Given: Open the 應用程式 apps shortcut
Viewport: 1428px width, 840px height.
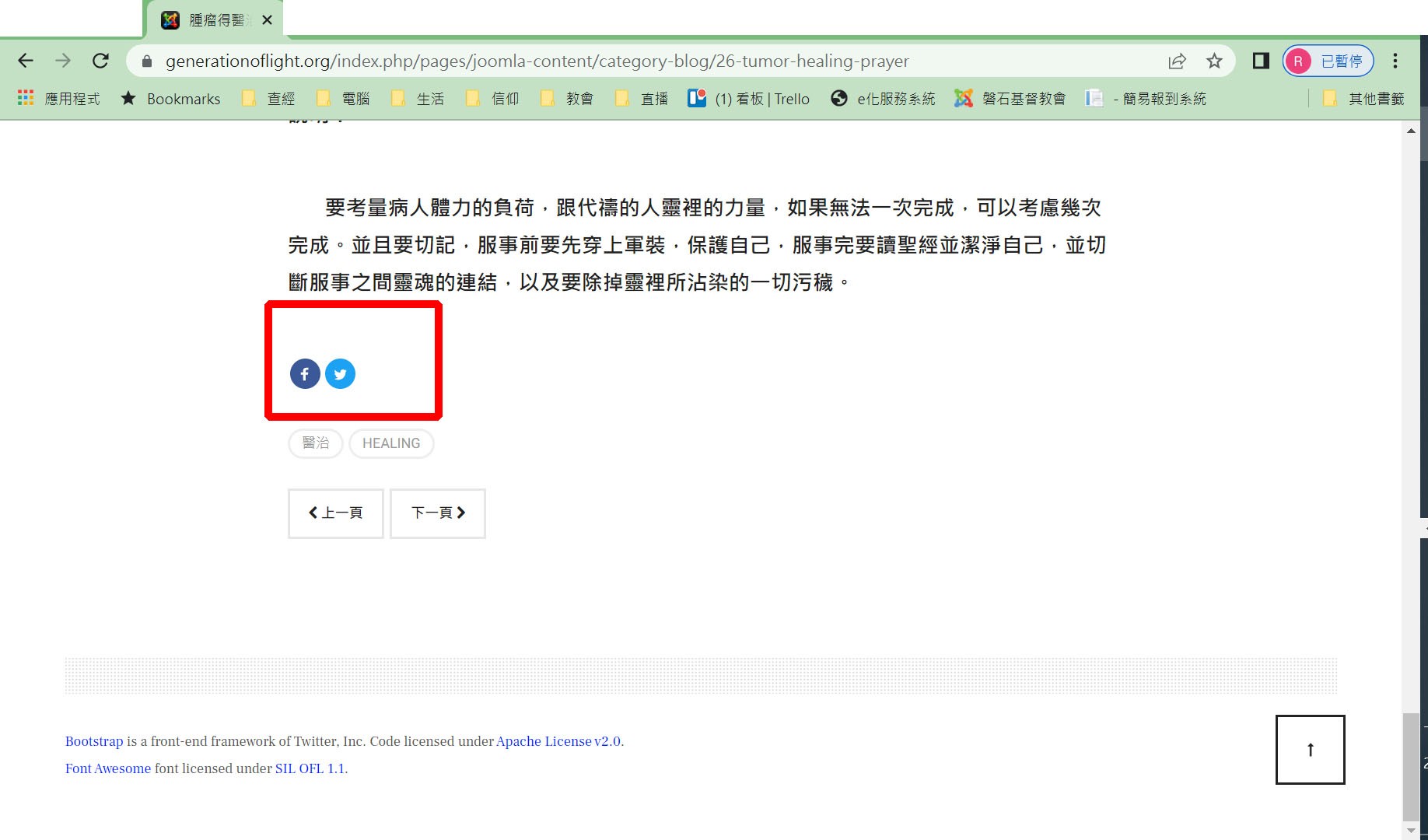Looking at the screenshot, I should (59, 99).
